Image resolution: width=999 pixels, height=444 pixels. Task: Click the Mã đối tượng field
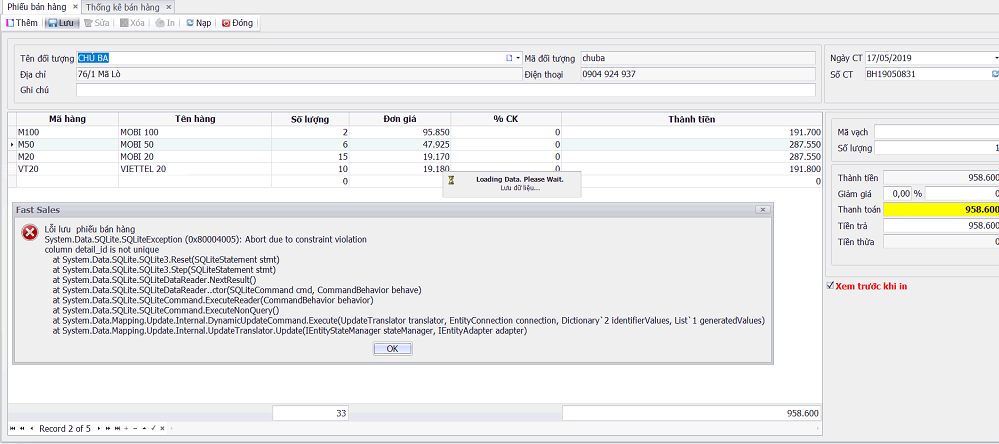pyautogui.click(x=698, y=58)
